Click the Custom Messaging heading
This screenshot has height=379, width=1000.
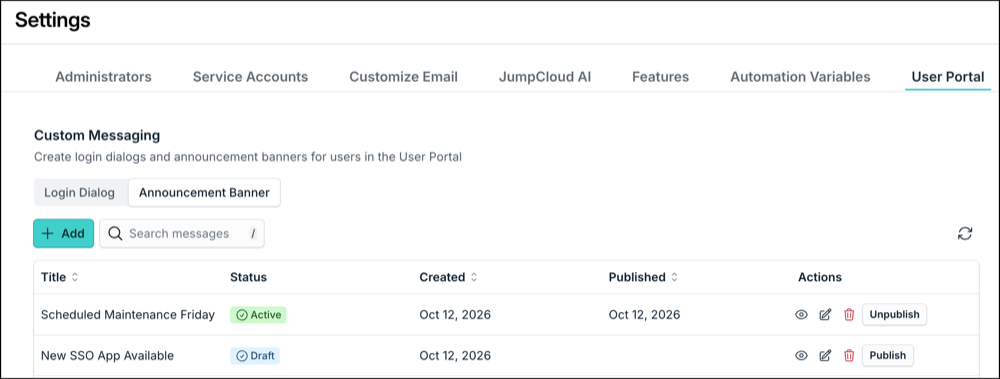coord(97,135)
